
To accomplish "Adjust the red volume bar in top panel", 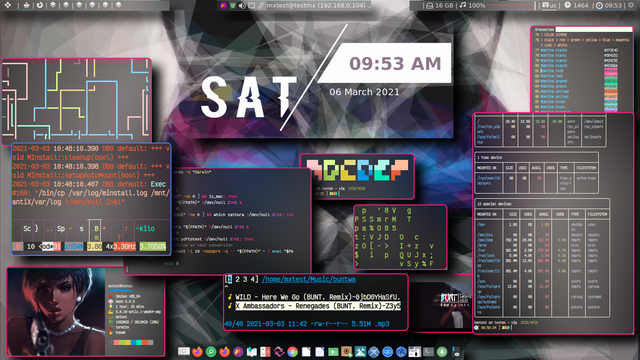I will click(511, 6).
